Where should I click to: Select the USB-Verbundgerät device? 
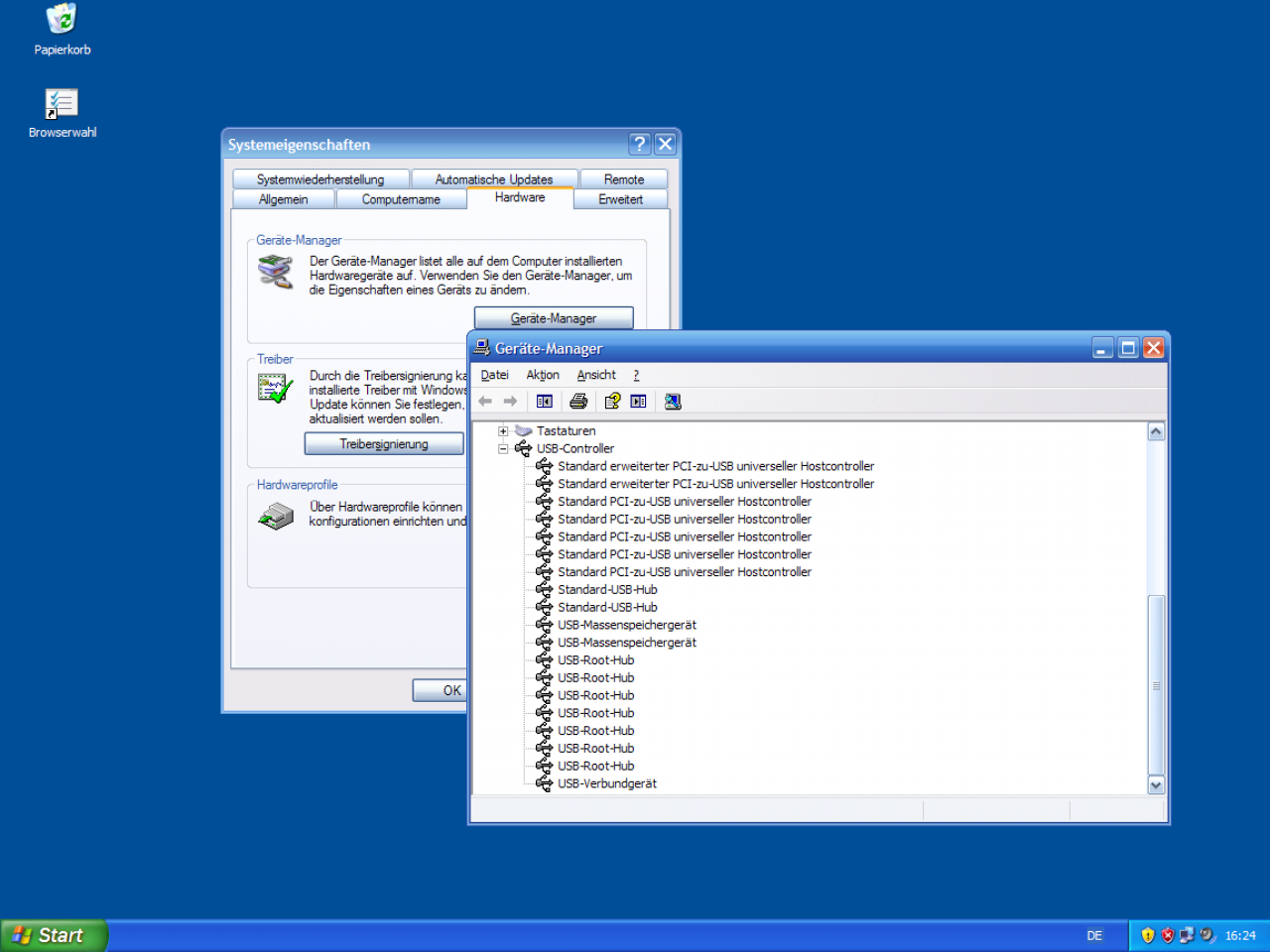607,784
